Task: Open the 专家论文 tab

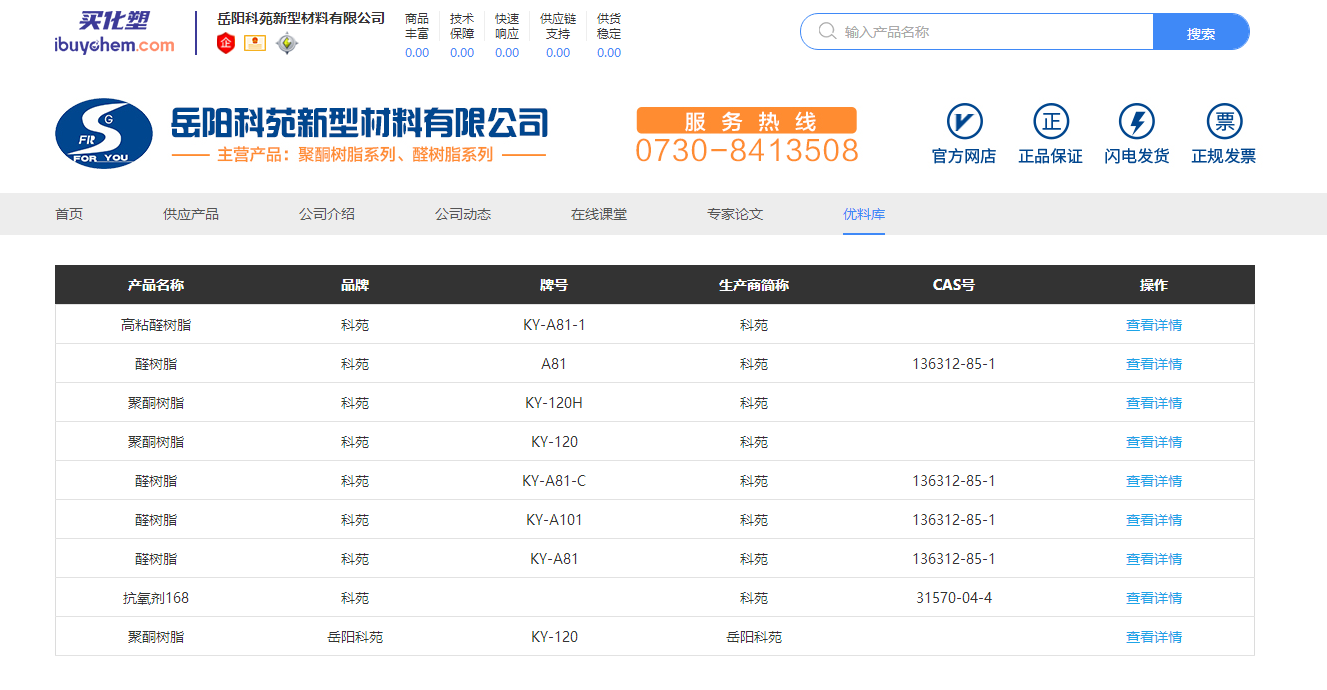Action: click(x=735, y=214)
